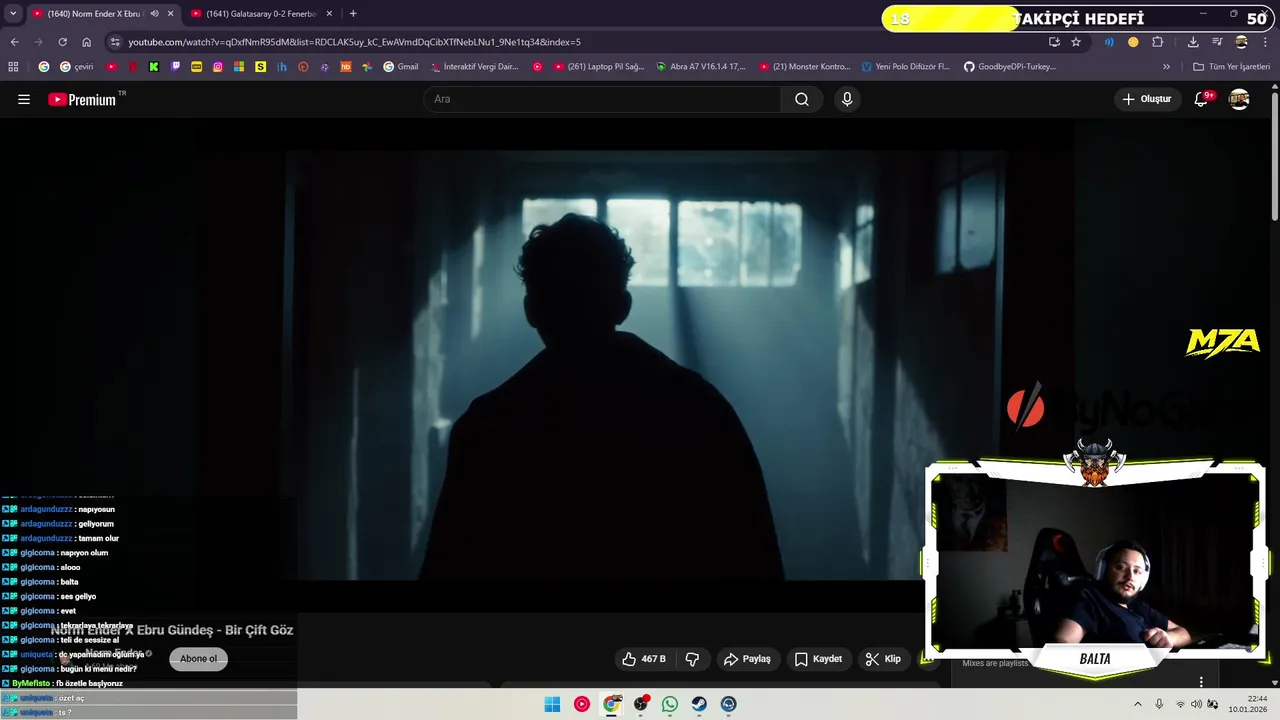Save the video with Kaydet
The height and width of the screenshot is (720, 1280).
click(x=818, y=659)
